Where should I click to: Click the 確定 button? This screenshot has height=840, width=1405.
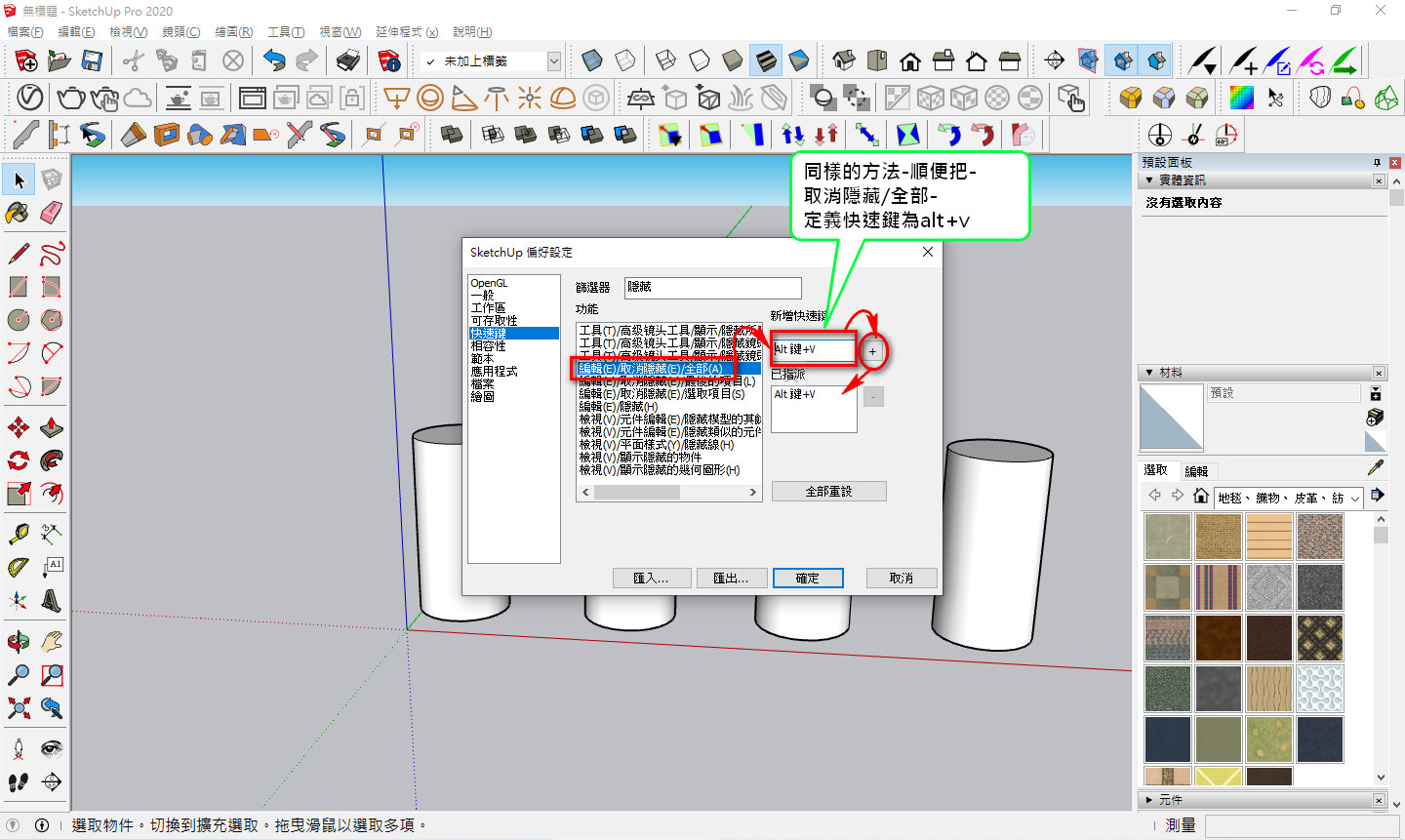tap(808, 579)
